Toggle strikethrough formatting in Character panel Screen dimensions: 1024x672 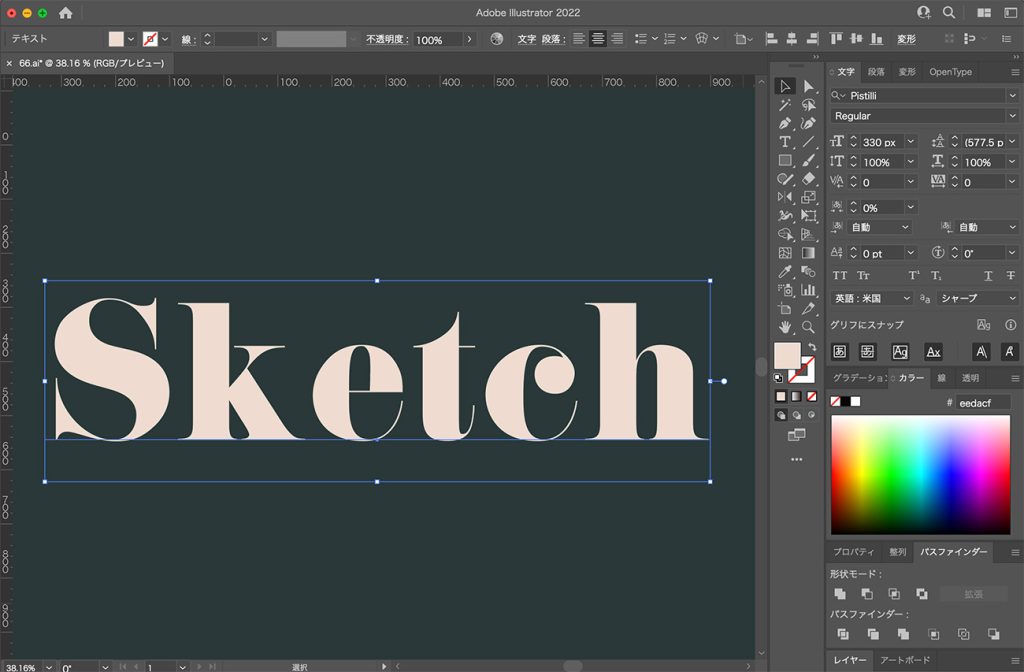coord(1011,275)
